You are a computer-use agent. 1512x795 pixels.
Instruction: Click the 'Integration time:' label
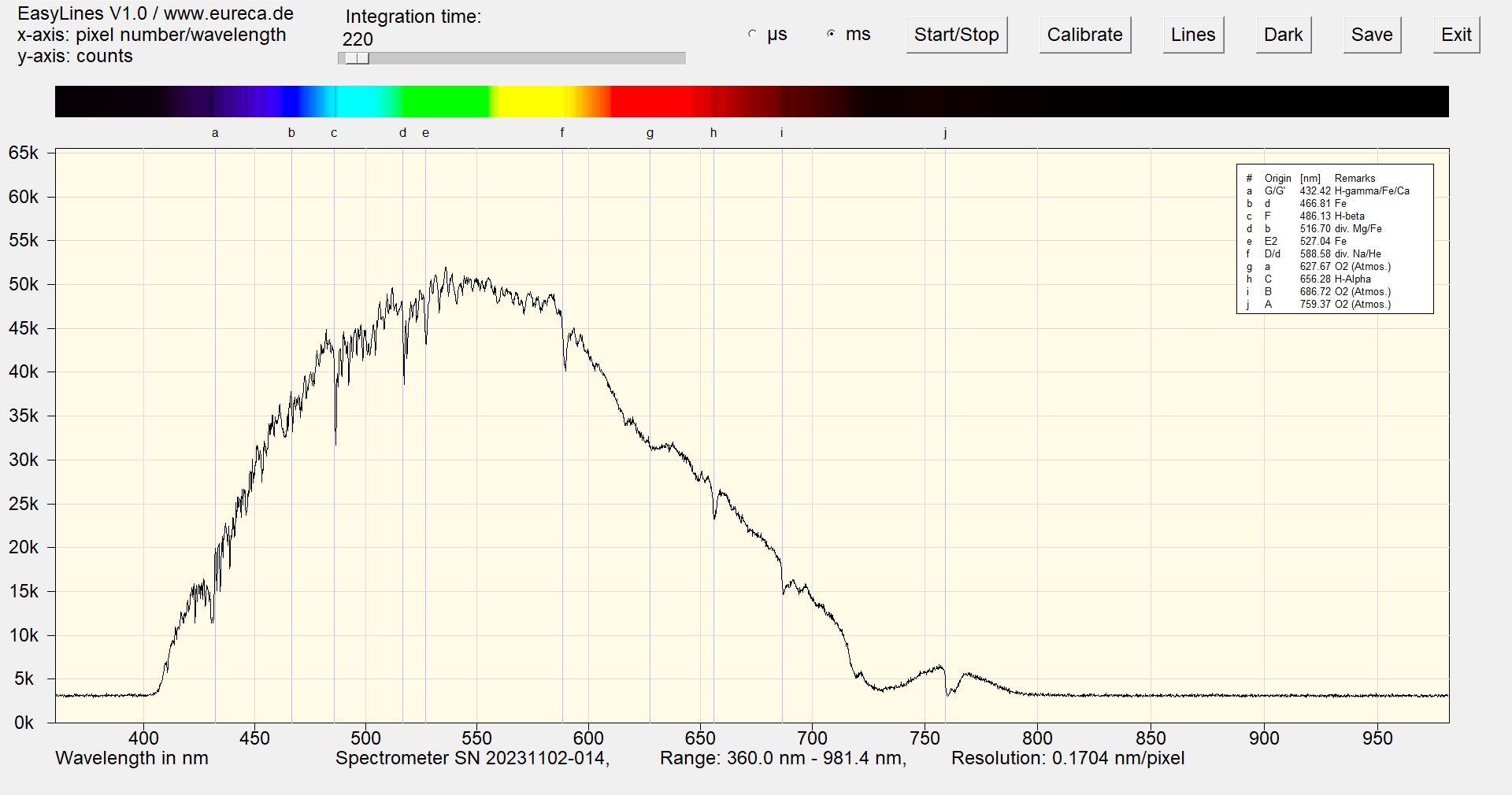tap(413, 17)
